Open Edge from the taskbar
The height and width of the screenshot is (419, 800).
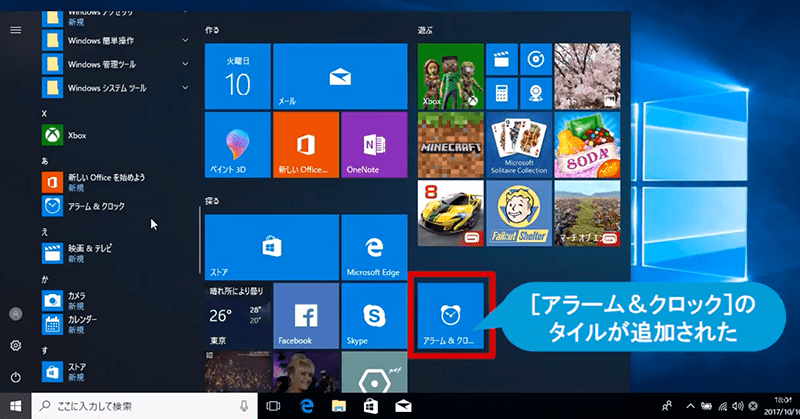(306, 406)
